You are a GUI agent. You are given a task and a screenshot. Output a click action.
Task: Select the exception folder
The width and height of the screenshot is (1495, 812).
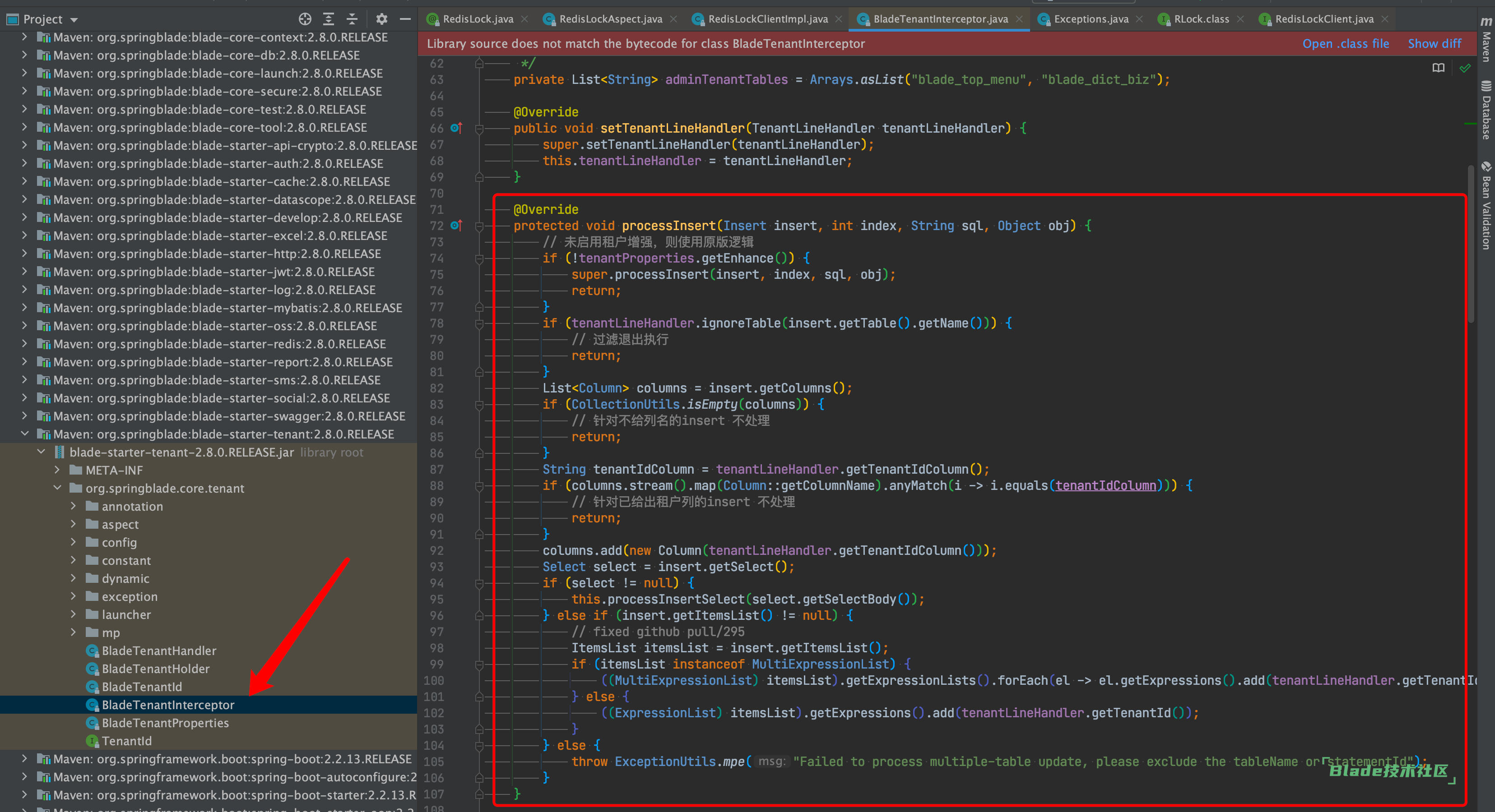coord(130,596)
